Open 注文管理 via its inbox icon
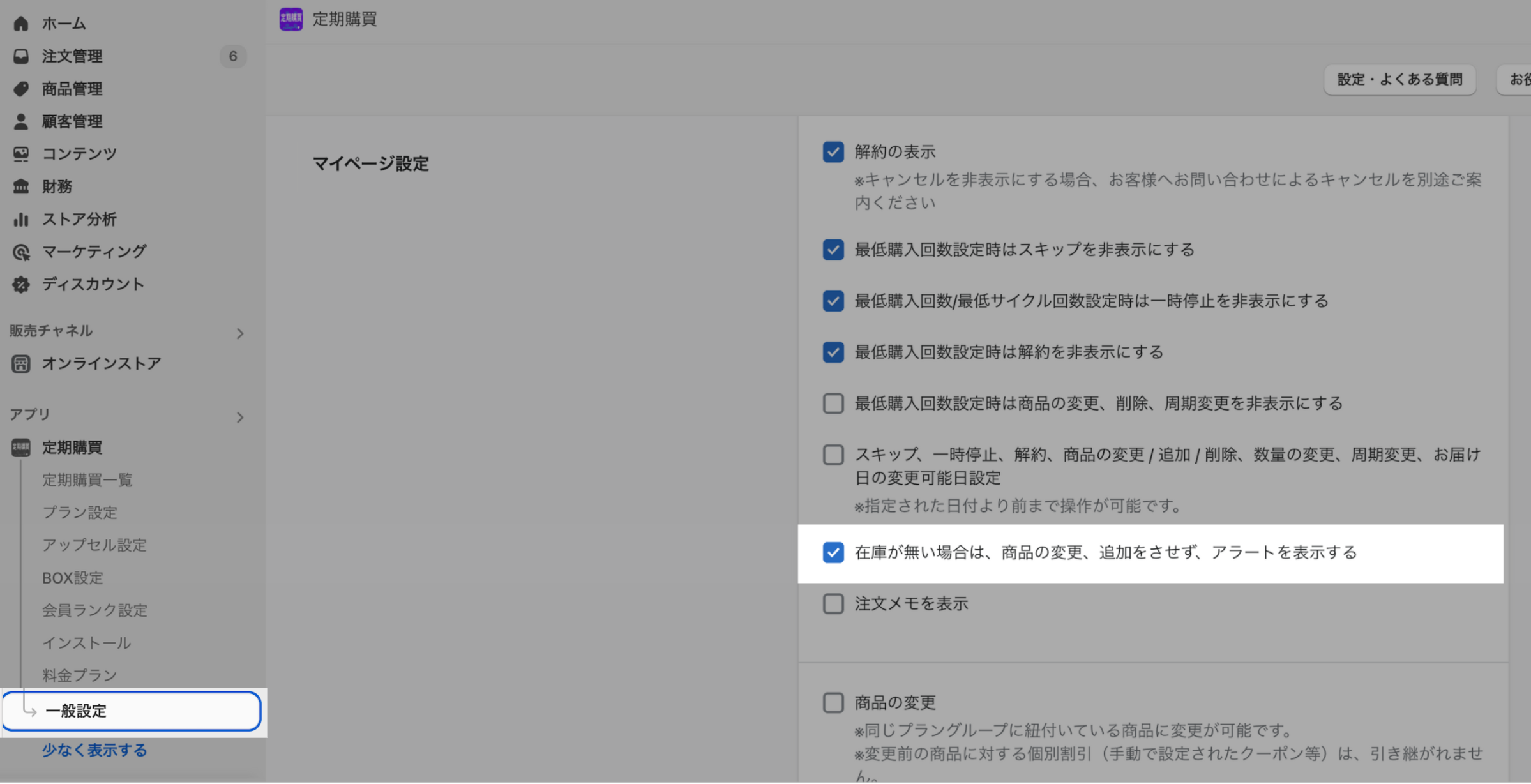 [x=21, y=56]
